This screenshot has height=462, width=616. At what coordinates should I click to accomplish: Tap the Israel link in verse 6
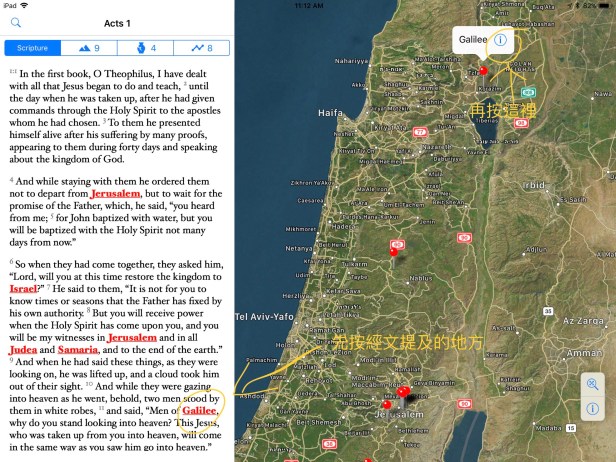[28, 287]
